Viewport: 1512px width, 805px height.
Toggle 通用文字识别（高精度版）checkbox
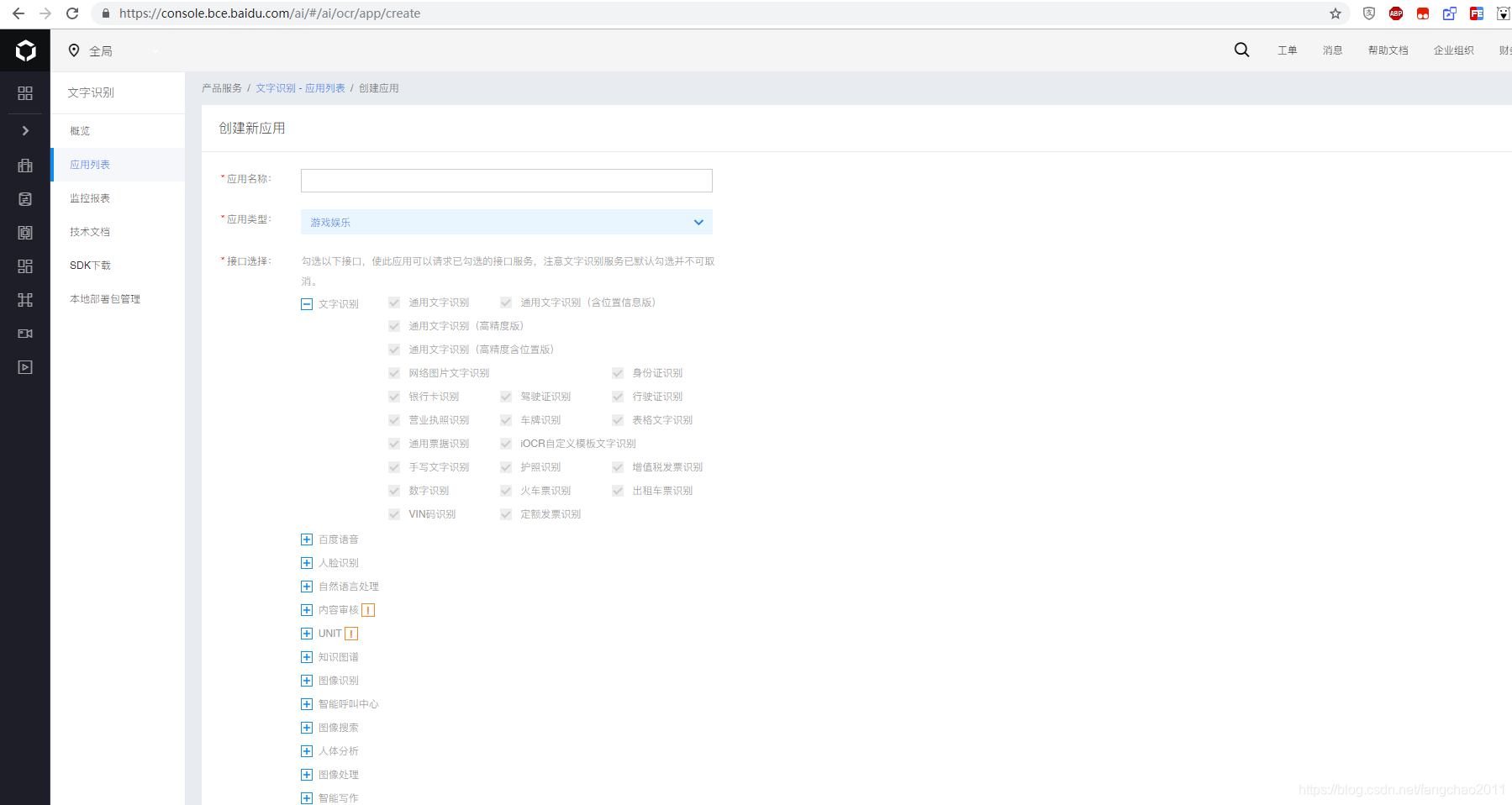394,326
